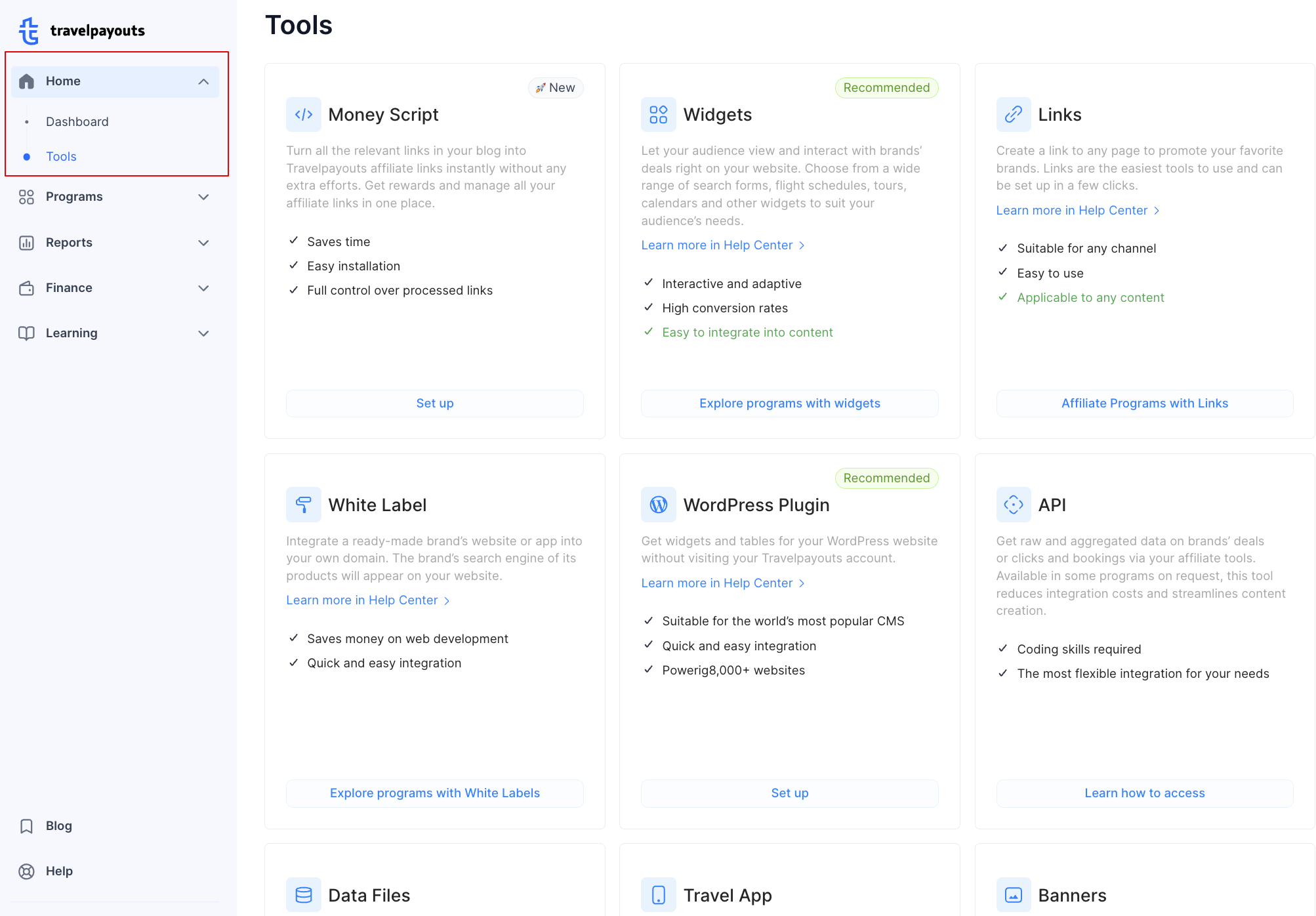Click Recommended badge on WordPress Plugin card

point(886,478)
